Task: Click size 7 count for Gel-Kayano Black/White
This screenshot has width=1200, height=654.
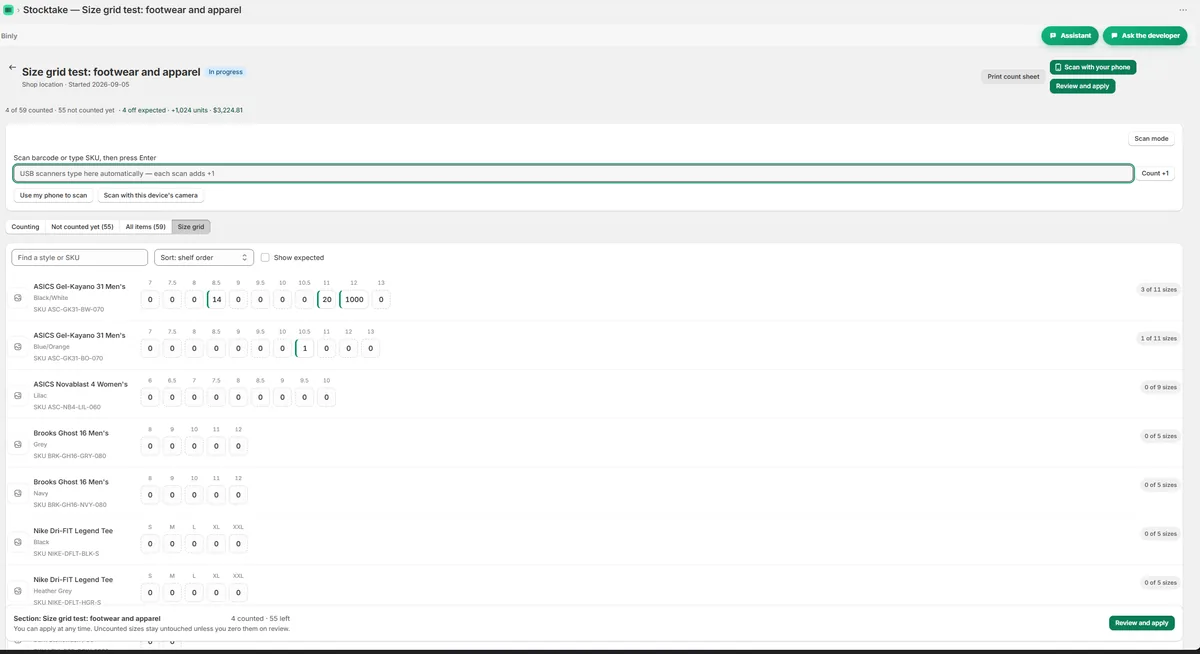Action: point(150,299)
